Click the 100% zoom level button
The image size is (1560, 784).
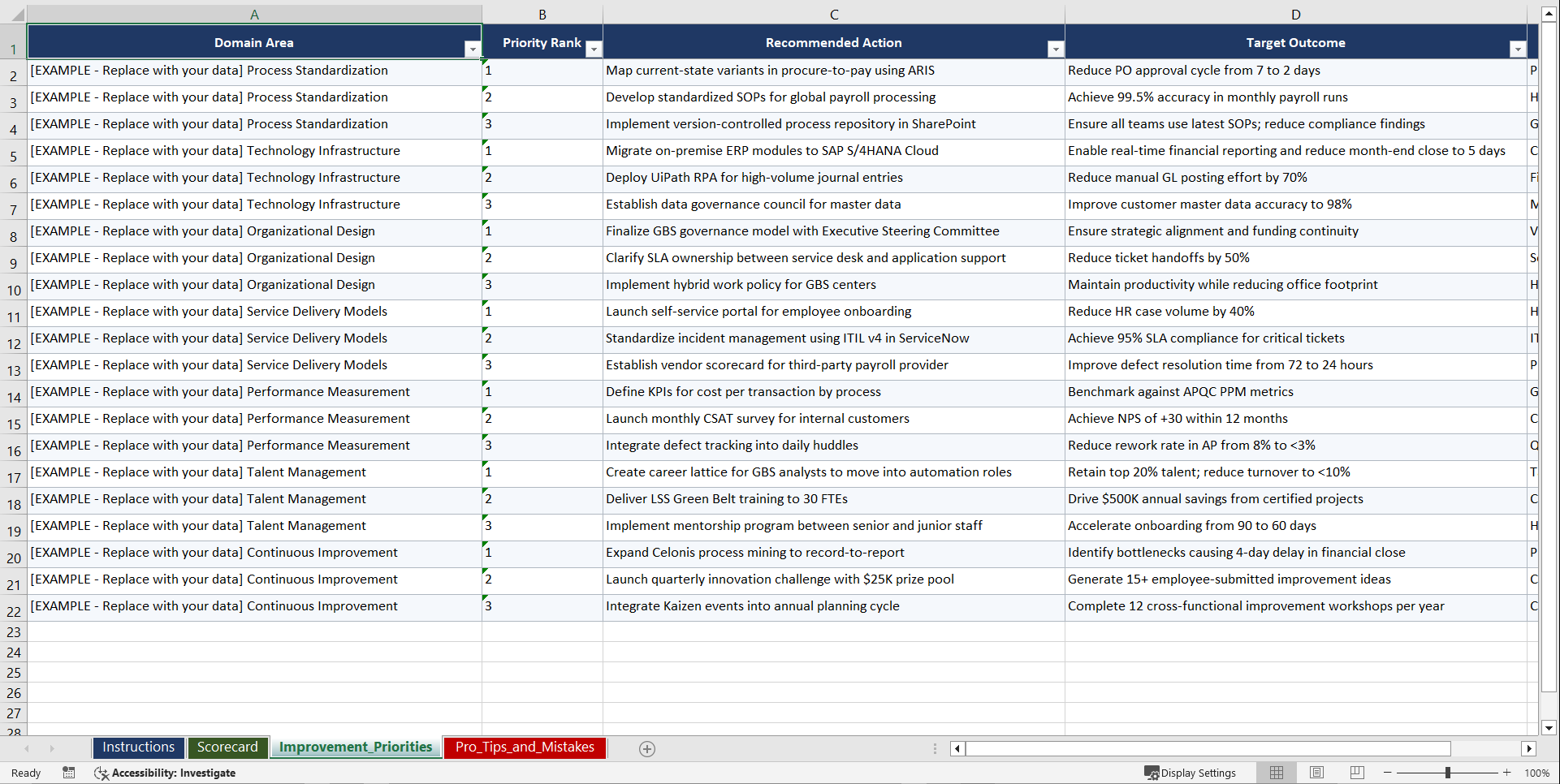point(1537,773)
